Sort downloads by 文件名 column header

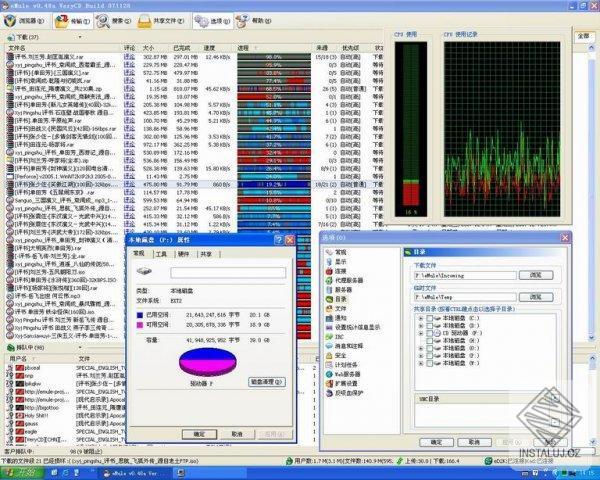click(63, 48)
